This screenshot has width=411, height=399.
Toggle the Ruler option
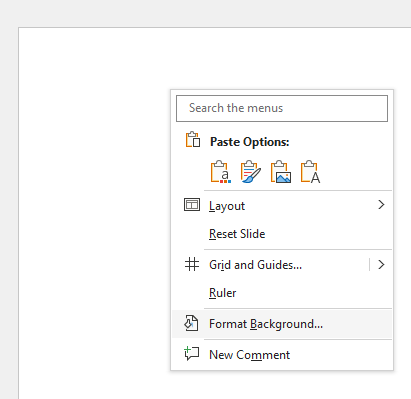coord(282,293)
